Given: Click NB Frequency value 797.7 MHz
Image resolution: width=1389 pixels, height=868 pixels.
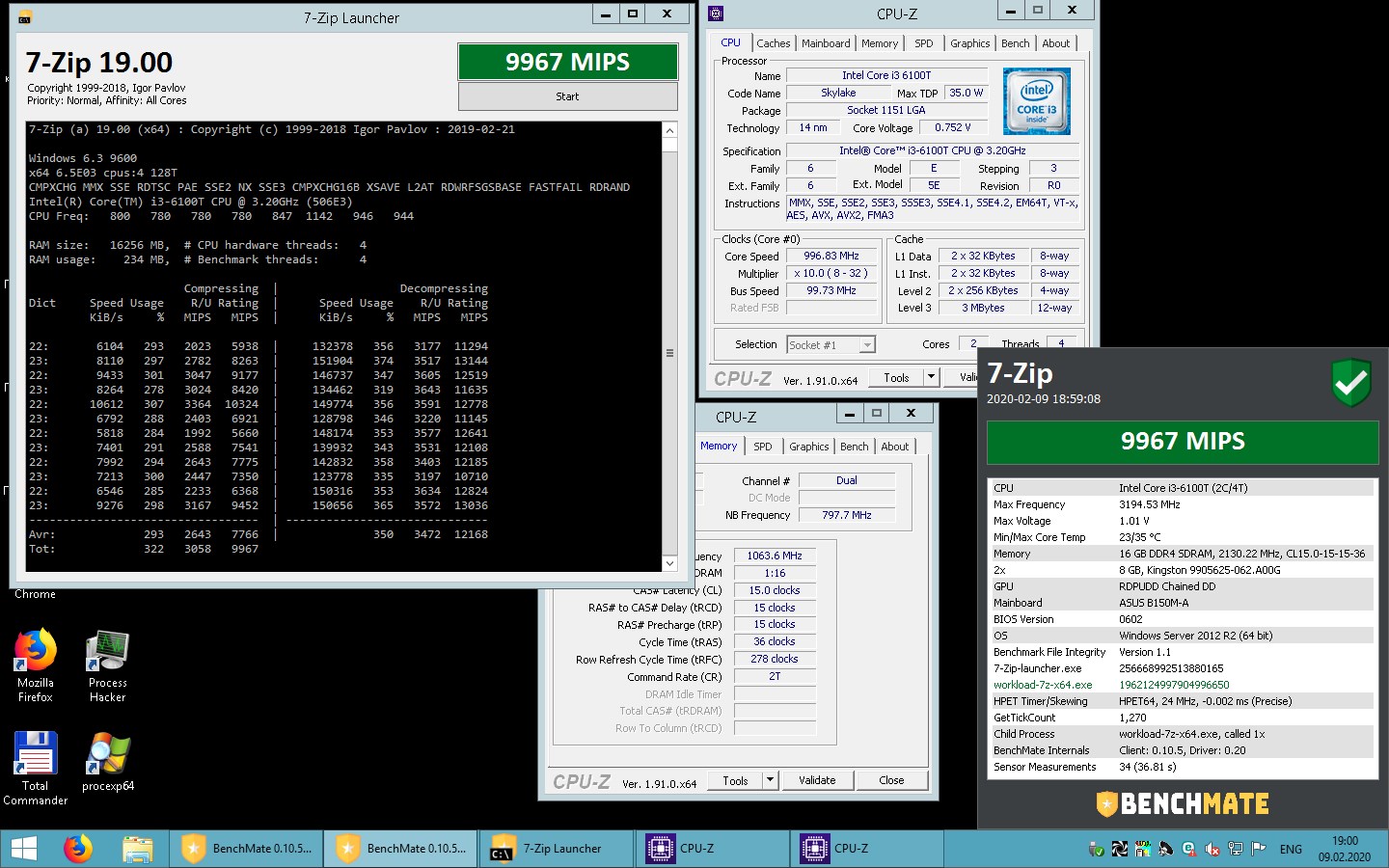Looking at the screenshot, I should tap(846, 515).
